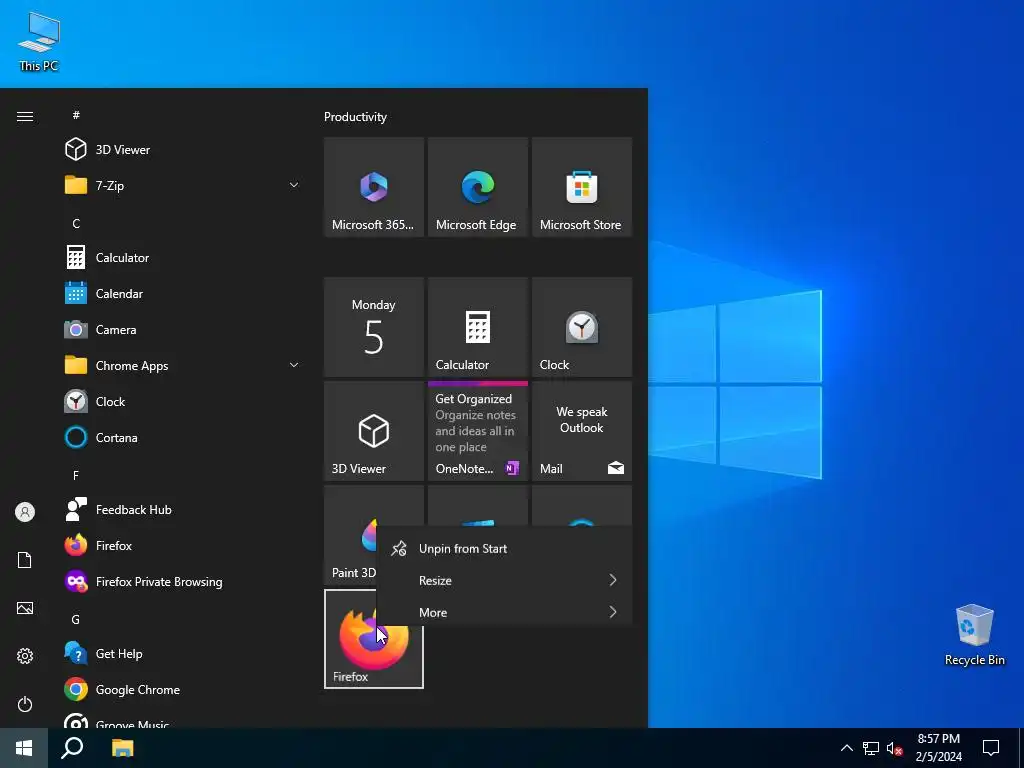Open the Microsoft Store tile

pos(582,187)
